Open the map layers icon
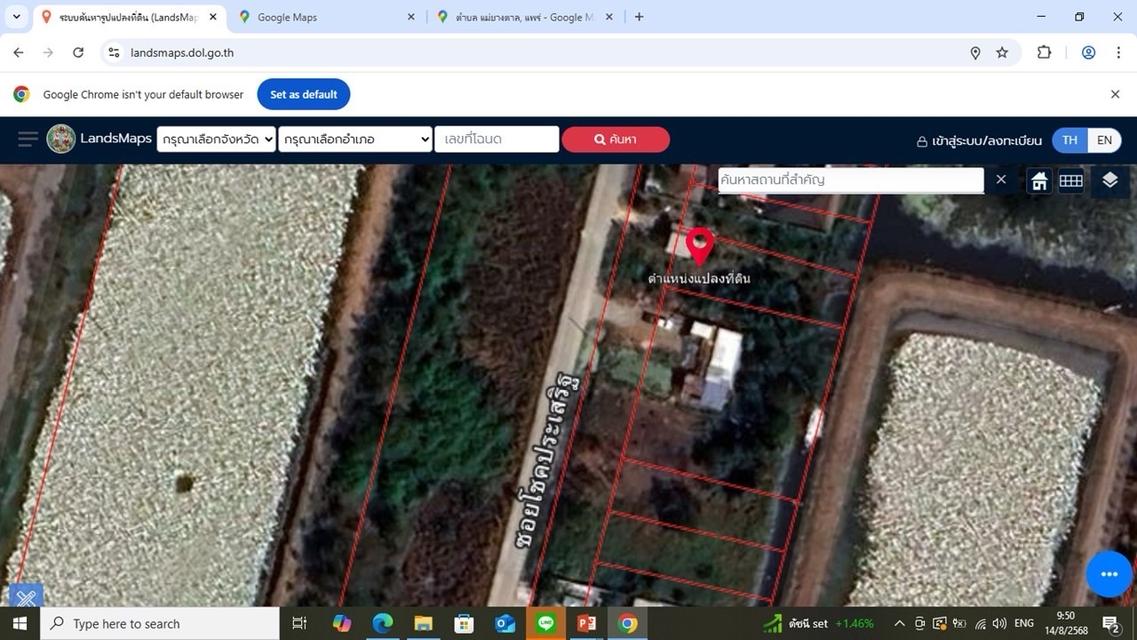This screenshot has height=640, width=1137. (x=1109, y=180)
